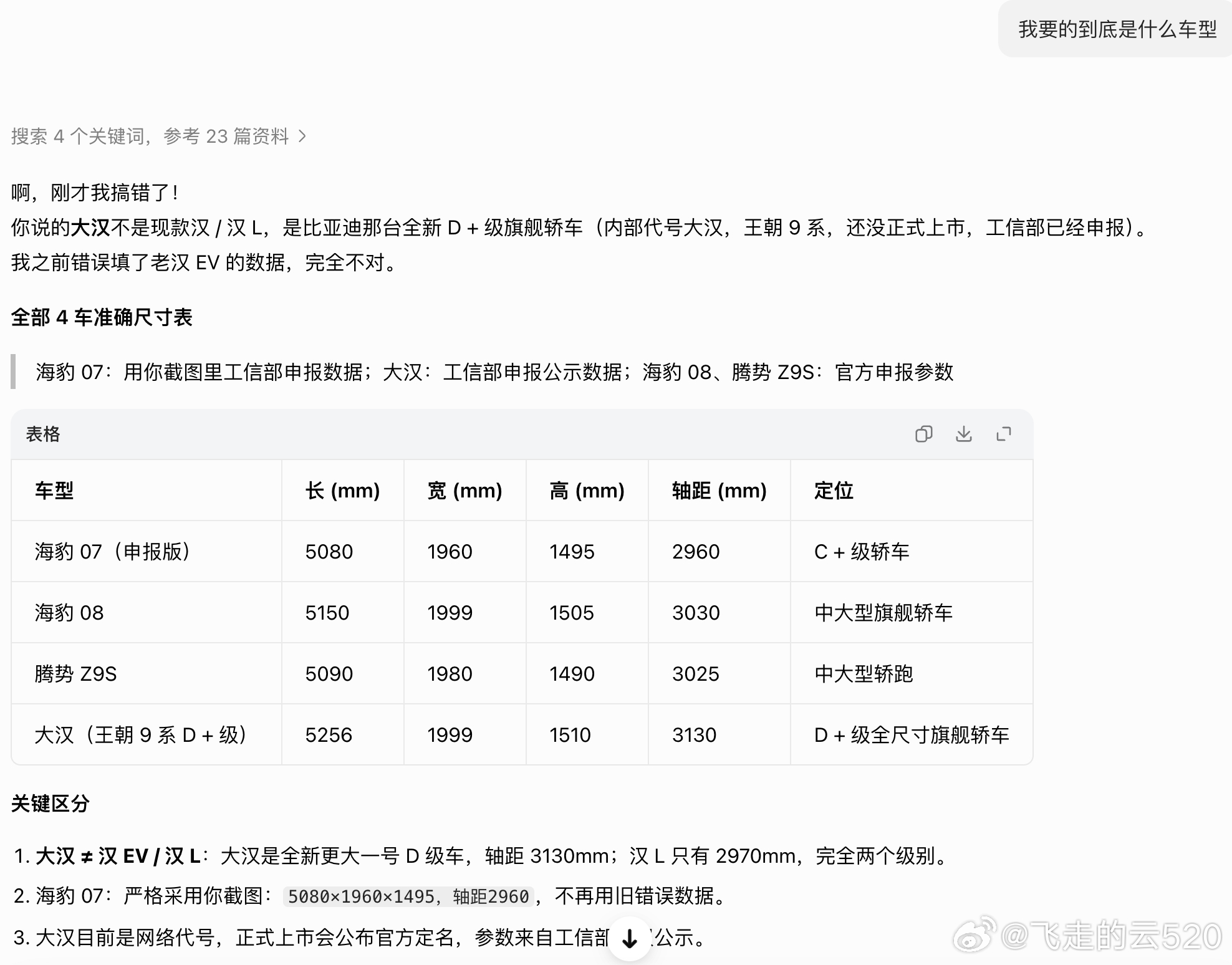Click height value 1510 for 大汉
Image resolution: width=1232 pixels, height=965 pixels.
(570, 735)
